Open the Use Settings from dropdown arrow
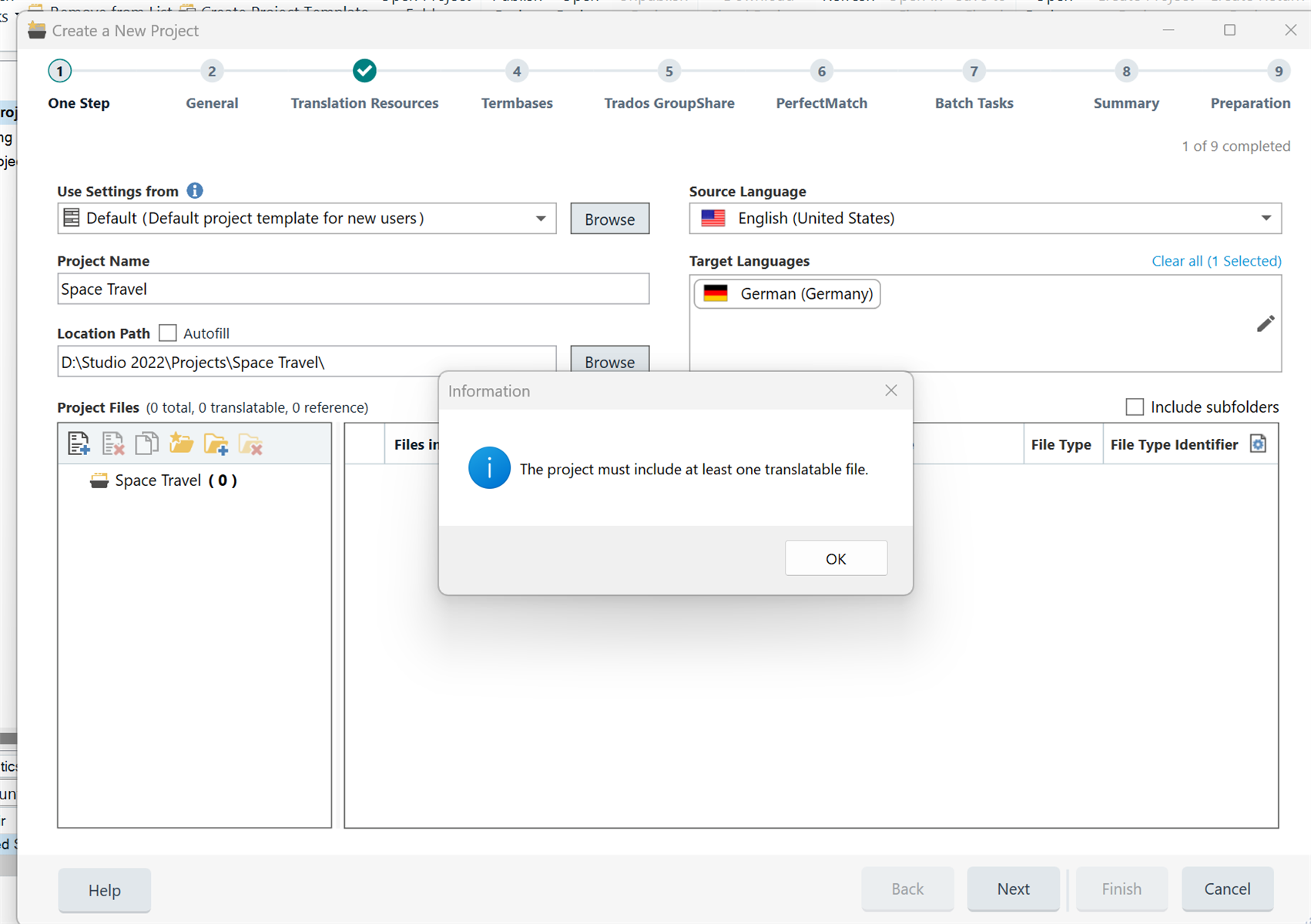1311x924 pixels. click(x=541, y=219)
